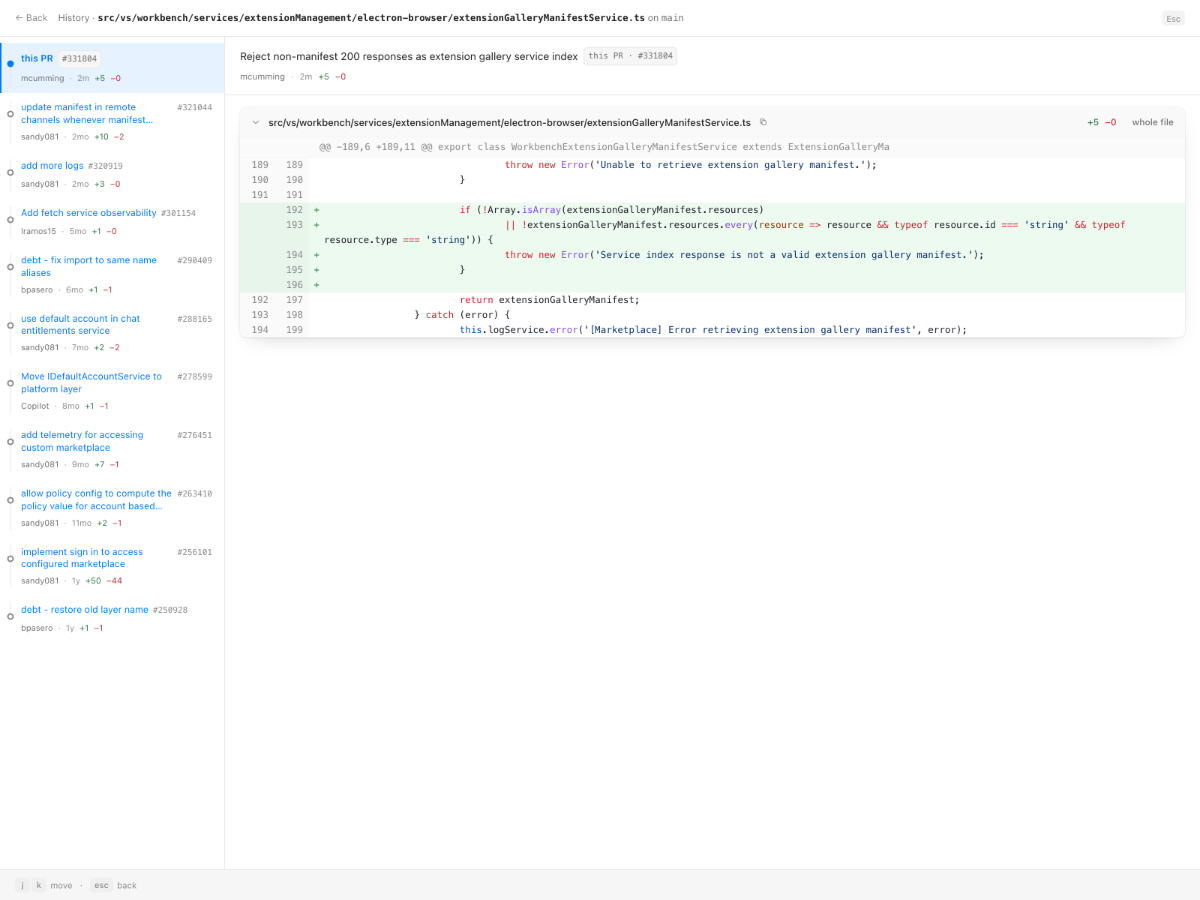The width and height of the screenshot is (1200, 900).
Task: Click author 'lramos15' in history list
Action: pos(39,231)
